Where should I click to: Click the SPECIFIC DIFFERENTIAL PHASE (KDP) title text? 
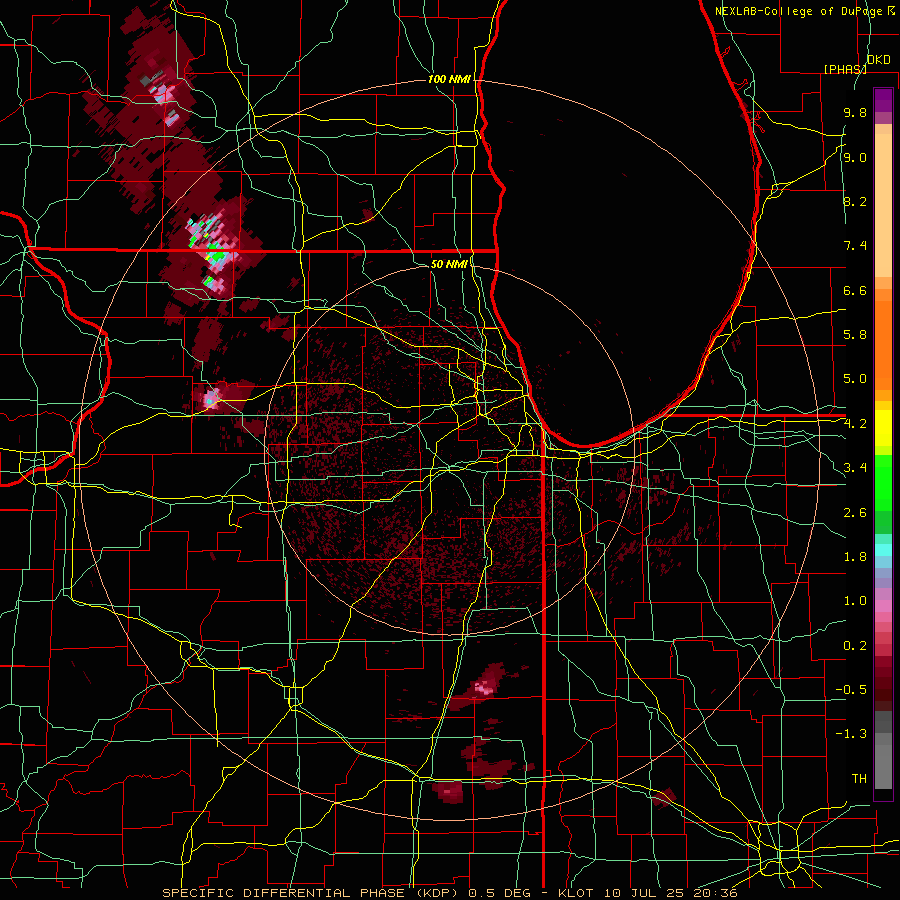point(313,893)
